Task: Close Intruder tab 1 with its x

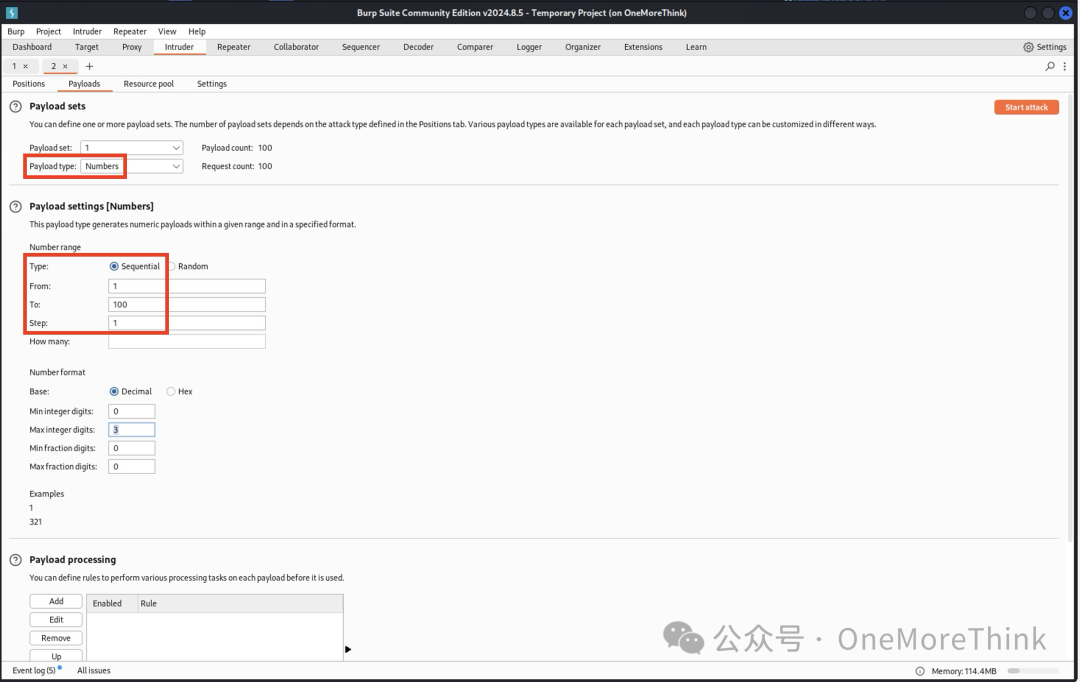Action: 25,66
